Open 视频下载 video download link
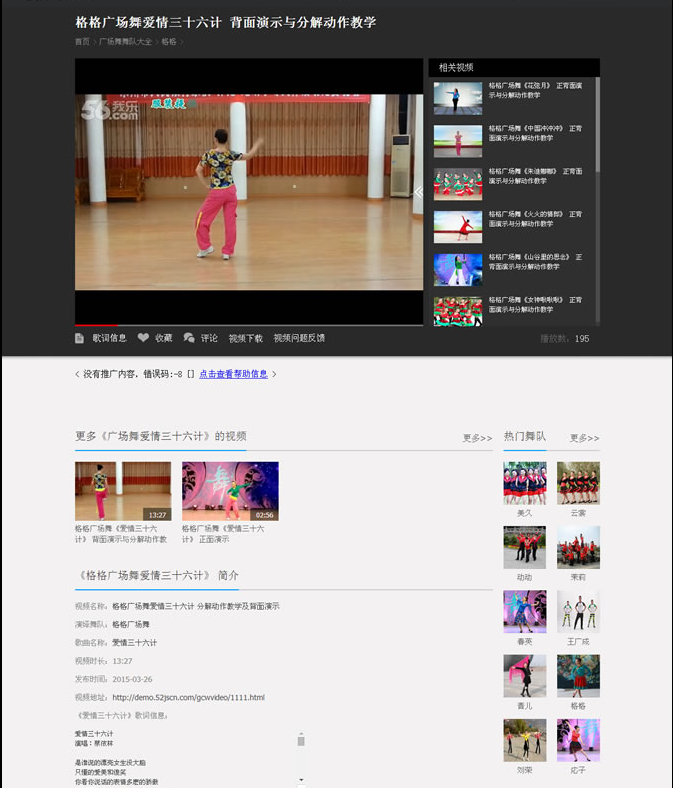The image size is (673, 788). point(246,338)
